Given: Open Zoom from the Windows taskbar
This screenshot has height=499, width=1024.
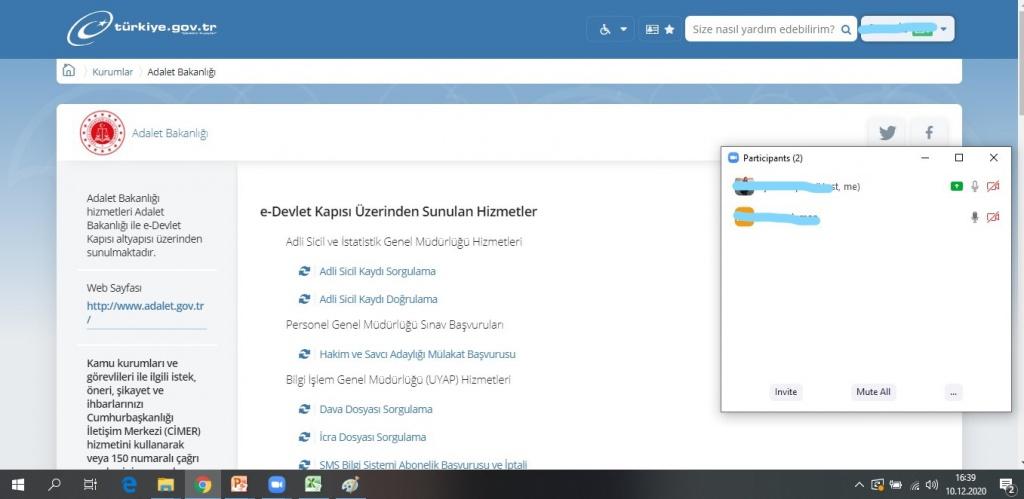Looking at the screenshot, I should [276, 484].
